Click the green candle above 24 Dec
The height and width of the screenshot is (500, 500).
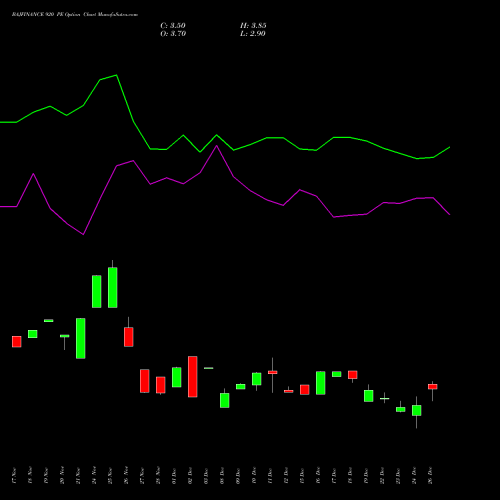pyautogui.click(x=417, y=410)
